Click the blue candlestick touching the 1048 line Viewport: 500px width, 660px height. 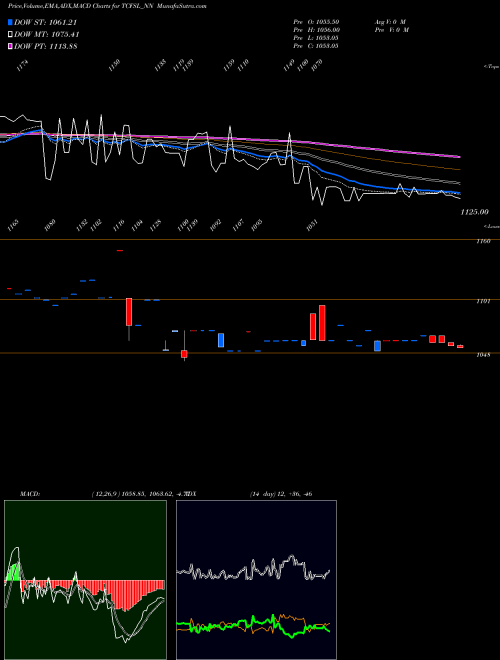point(378,346)
